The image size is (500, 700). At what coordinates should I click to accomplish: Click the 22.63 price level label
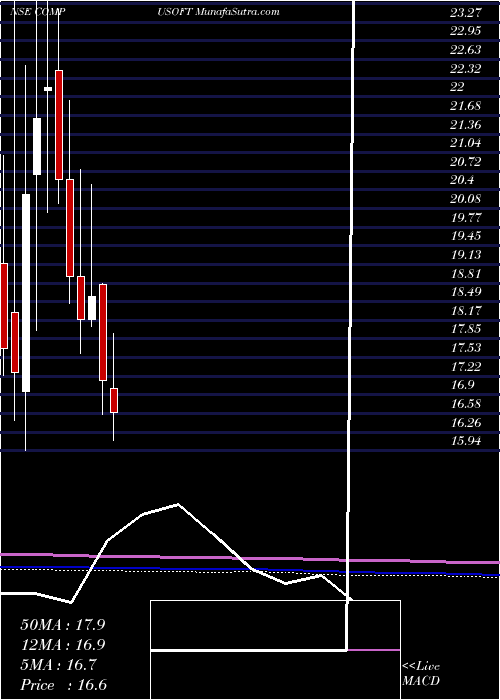click(466, 50)
